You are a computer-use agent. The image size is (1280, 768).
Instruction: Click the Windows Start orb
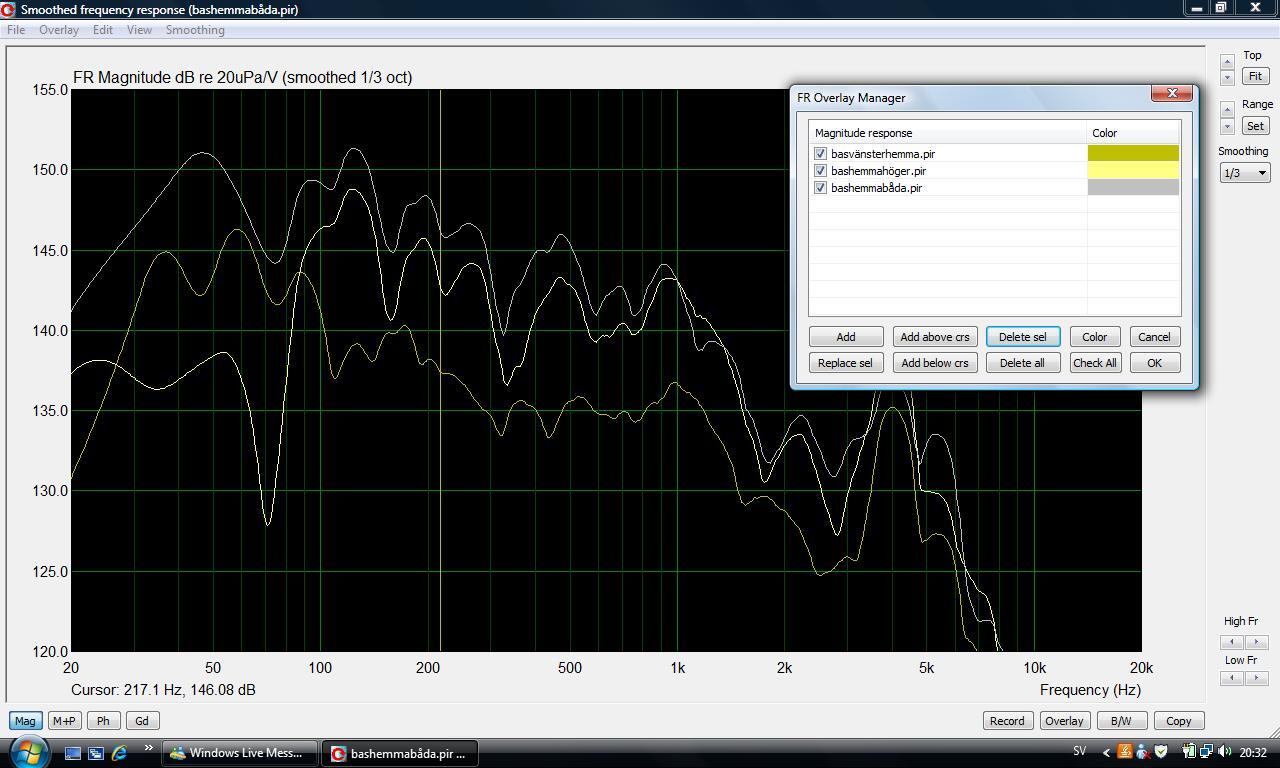click(27, 750)
